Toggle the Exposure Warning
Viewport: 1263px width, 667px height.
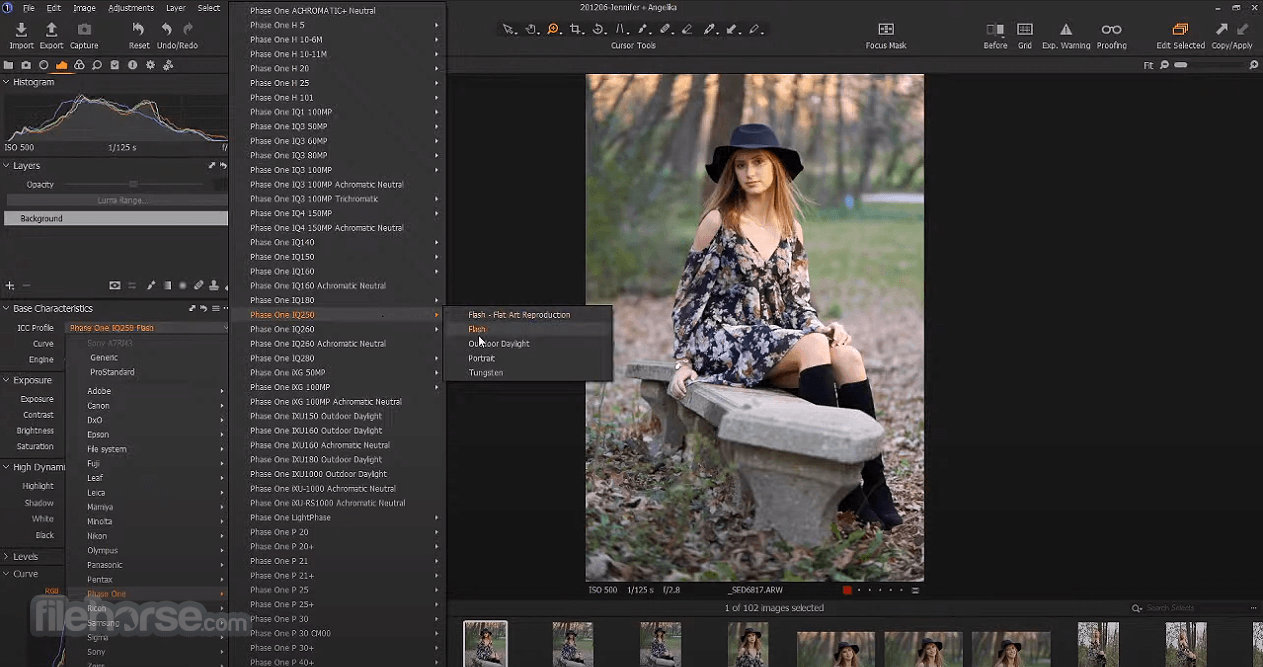[1065, 30]
